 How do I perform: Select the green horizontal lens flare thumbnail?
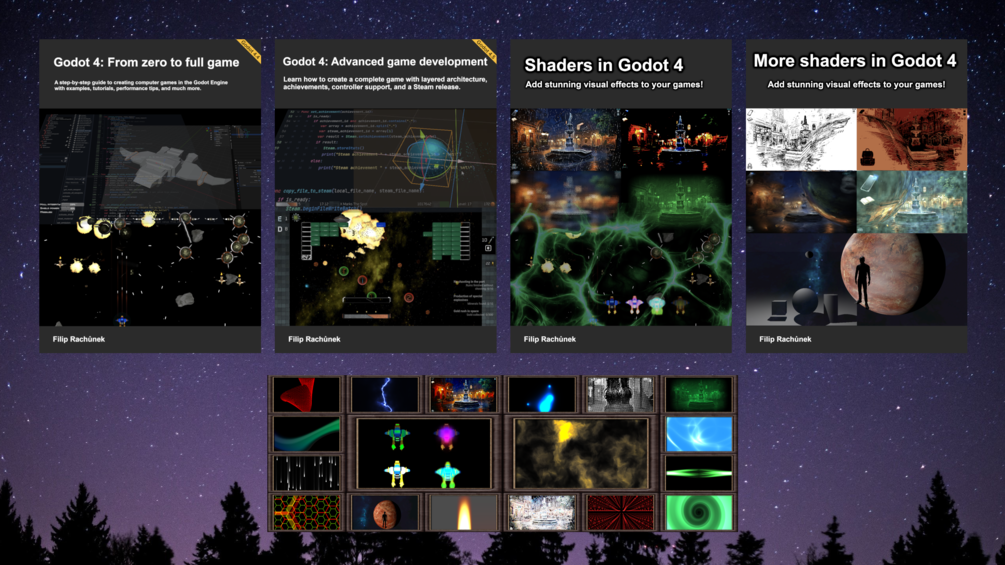click(699, 473)
